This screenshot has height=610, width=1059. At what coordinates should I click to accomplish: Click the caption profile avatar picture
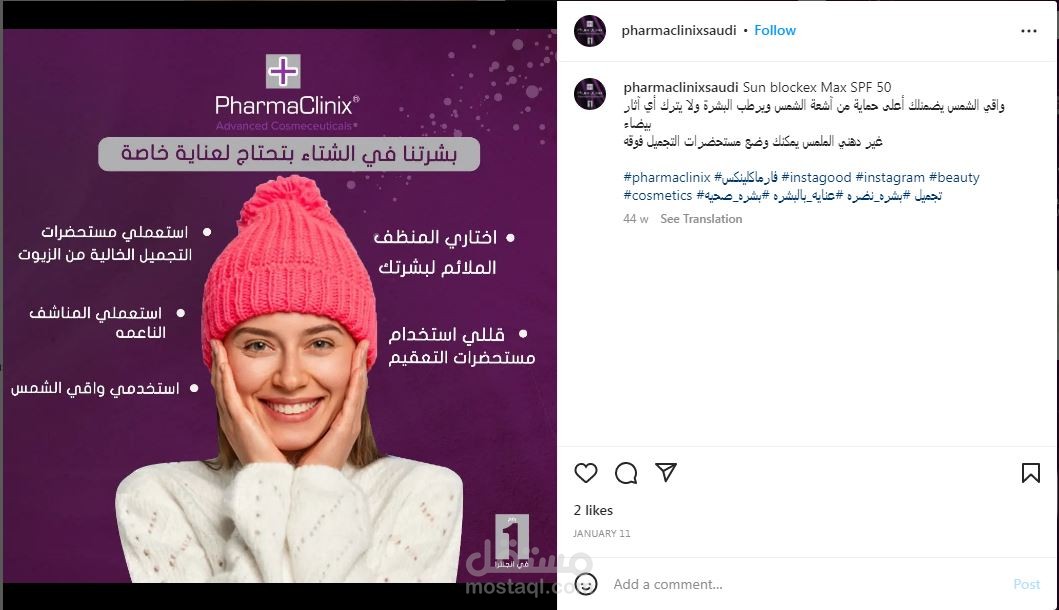[590, 94]
